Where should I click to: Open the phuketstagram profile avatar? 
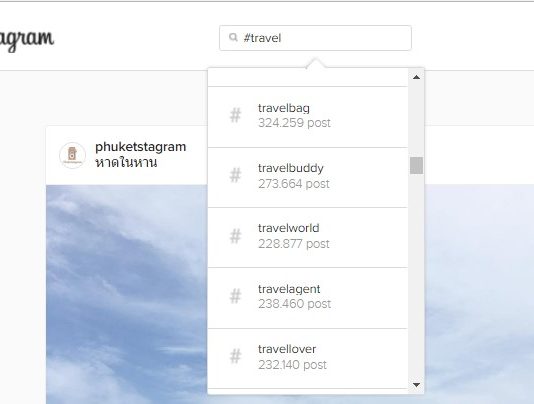coord(72,155)
